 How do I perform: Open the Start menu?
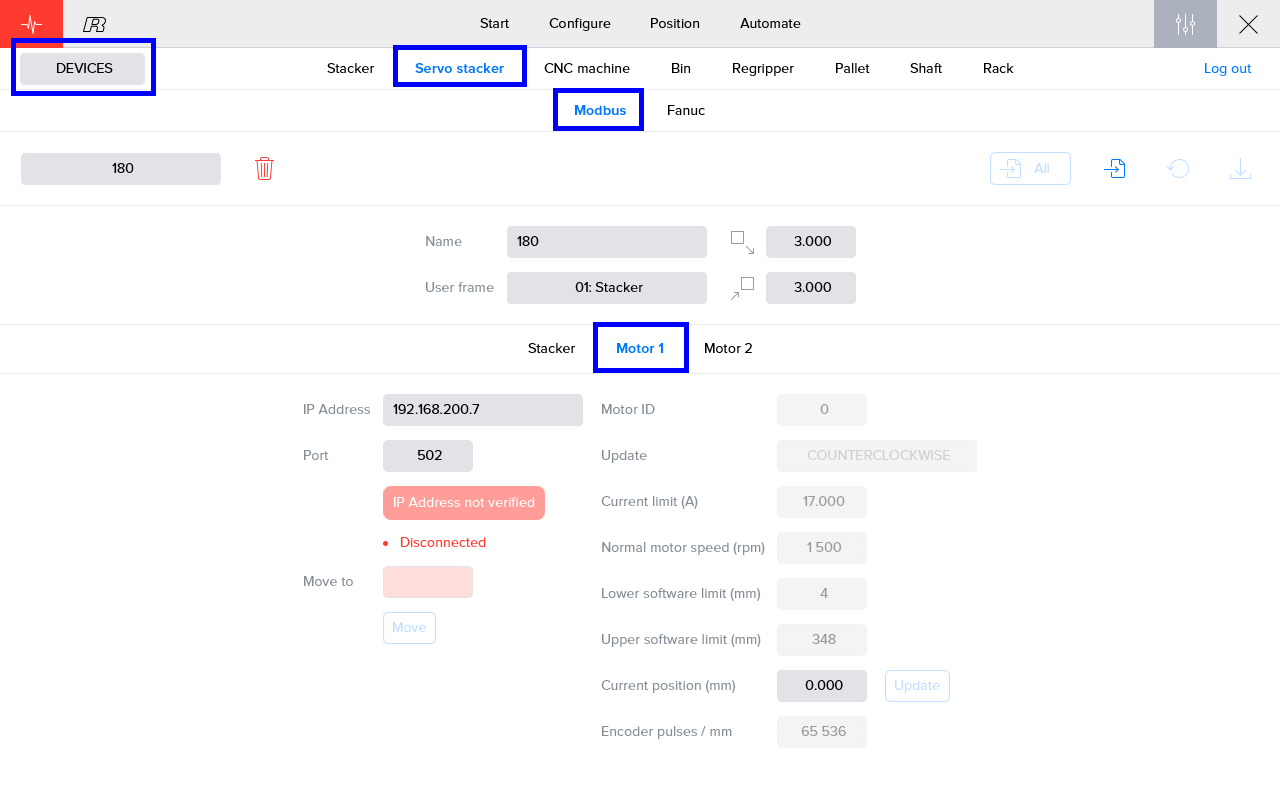494,23
